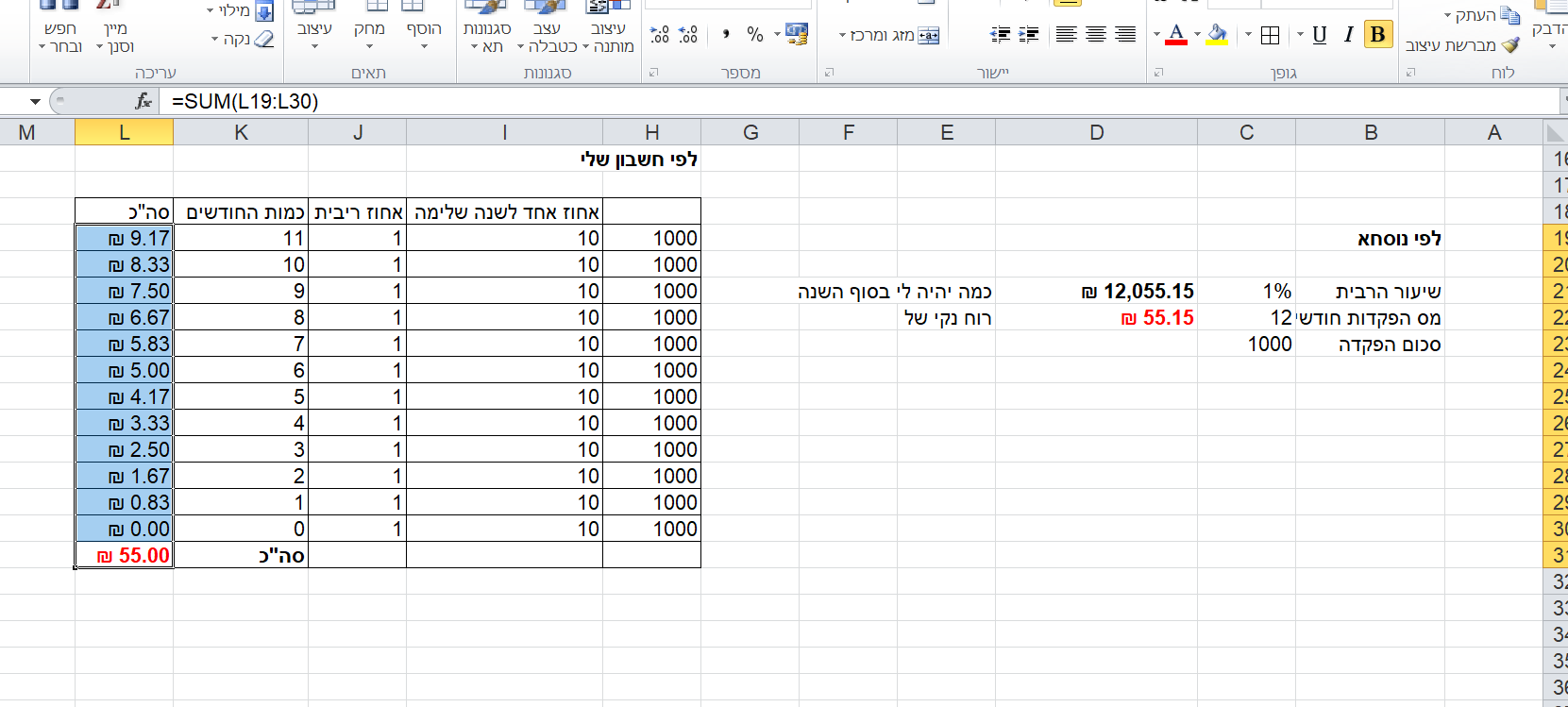Open Cell Styles (סגנונות תא) menu
This screenshot has height=707, width=1568.
point(487,26)
